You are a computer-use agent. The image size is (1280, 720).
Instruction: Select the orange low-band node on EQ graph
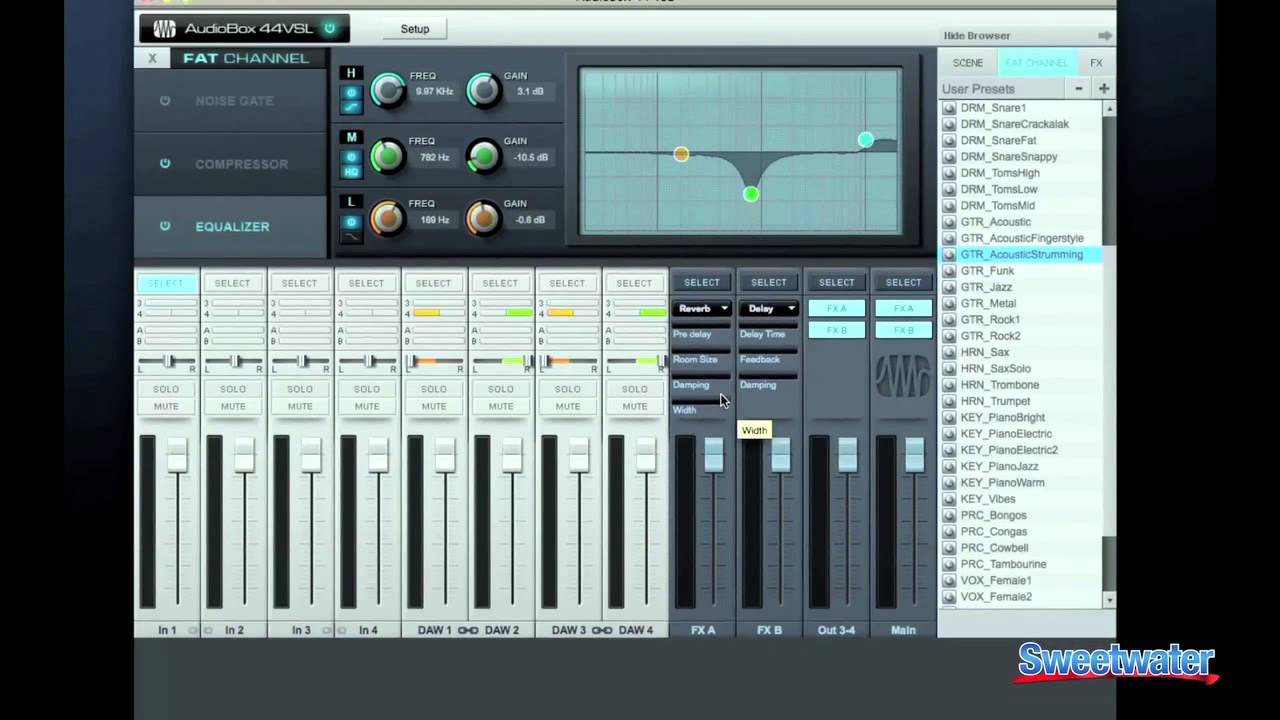click(681, 154)
